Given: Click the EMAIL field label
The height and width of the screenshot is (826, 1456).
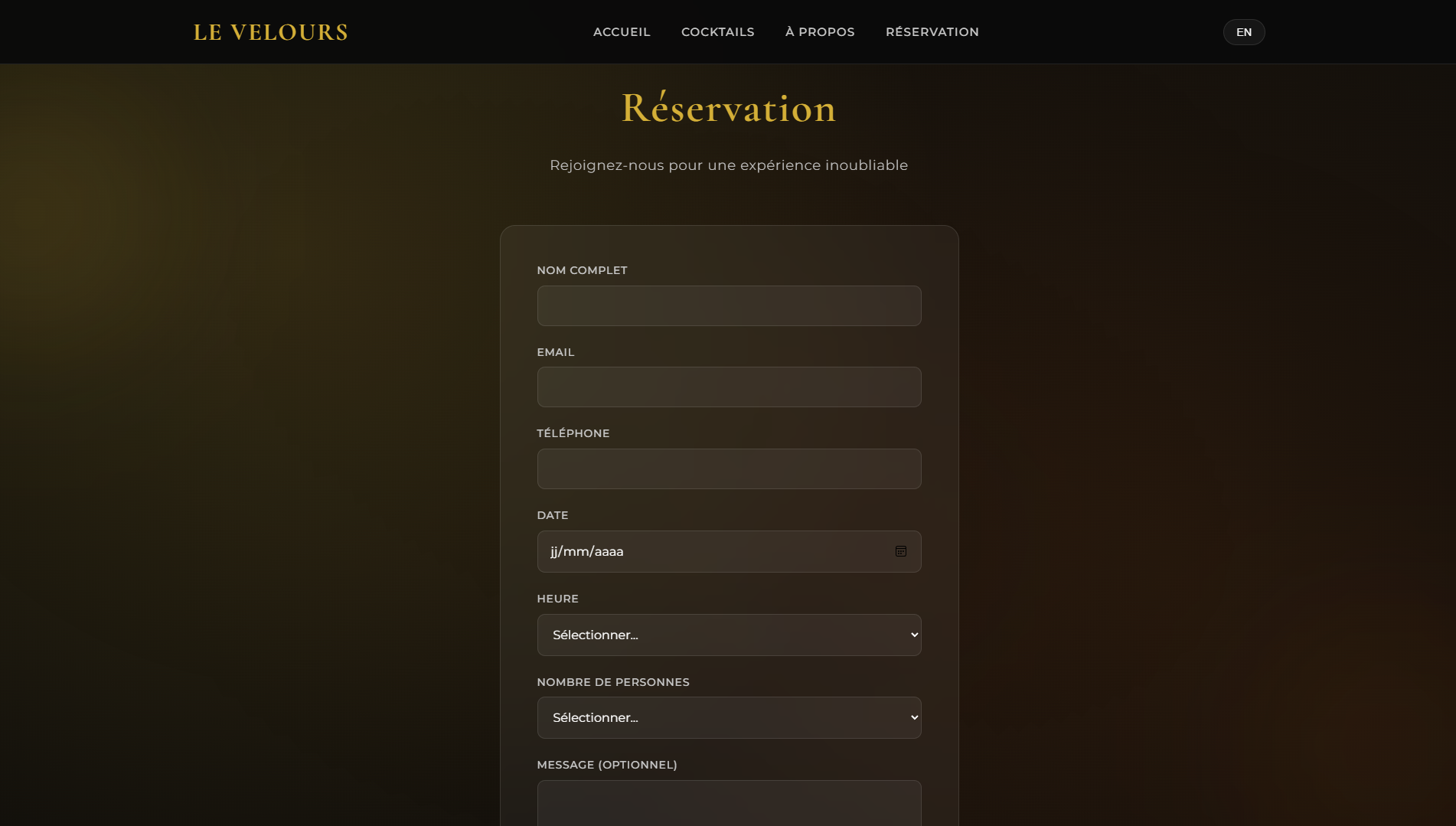Looking at the screenshot, I should coord(555,352).
